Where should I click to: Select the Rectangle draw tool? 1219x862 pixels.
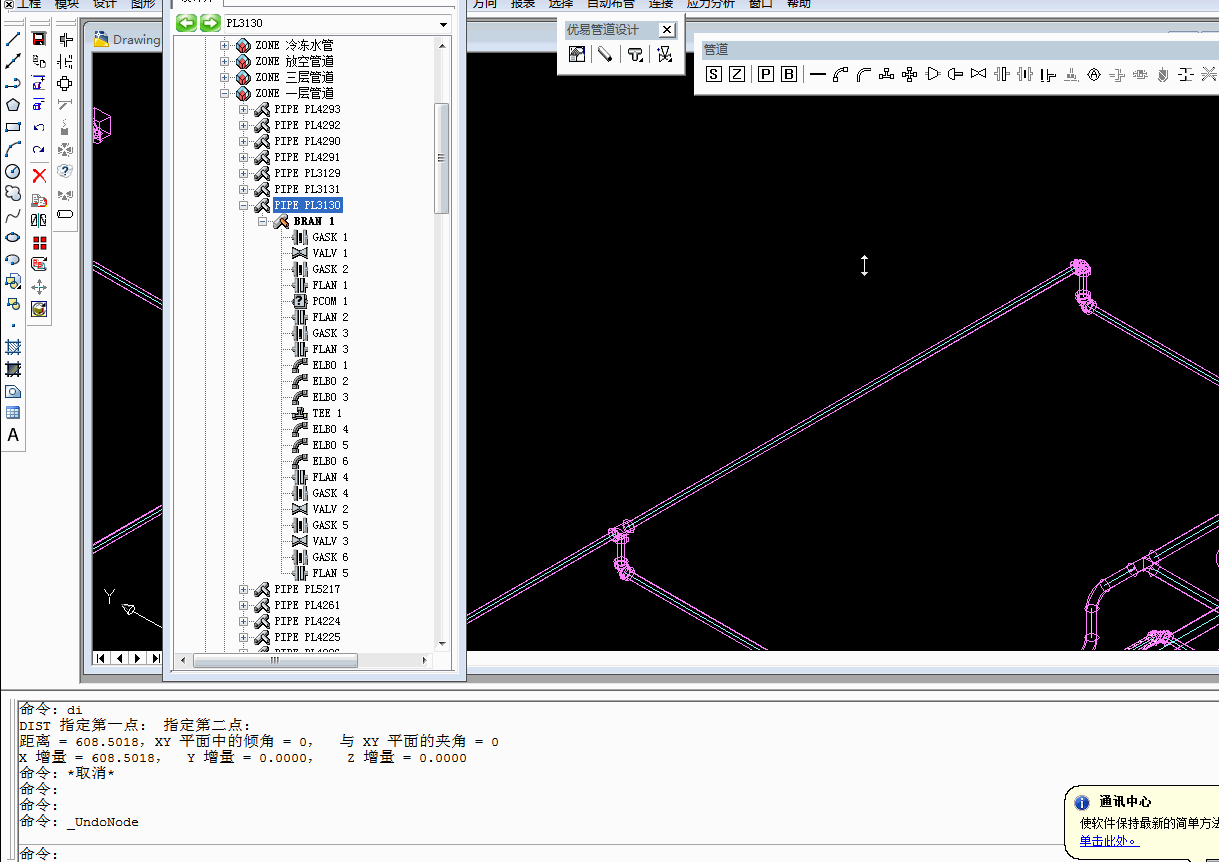(x=13, y=127)
